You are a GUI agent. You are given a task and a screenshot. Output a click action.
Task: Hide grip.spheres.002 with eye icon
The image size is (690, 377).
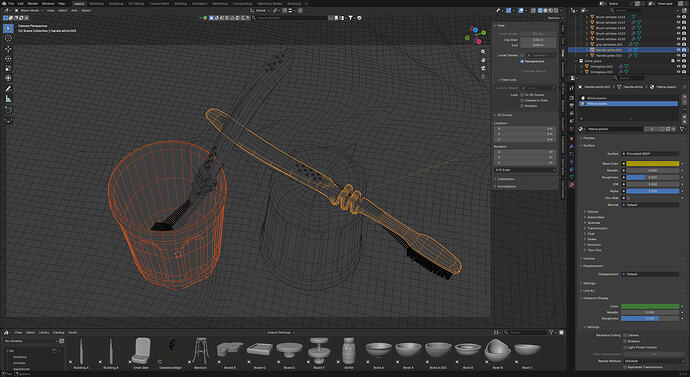[678, 44]
